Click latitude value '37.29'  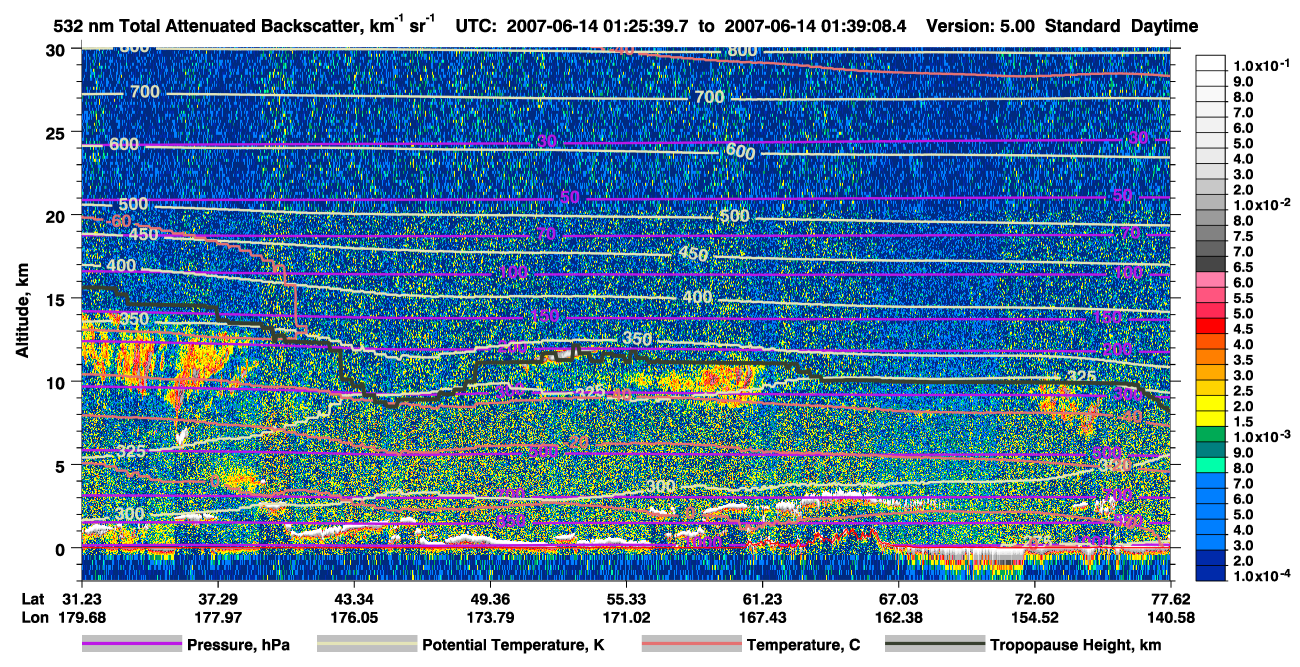217,597
